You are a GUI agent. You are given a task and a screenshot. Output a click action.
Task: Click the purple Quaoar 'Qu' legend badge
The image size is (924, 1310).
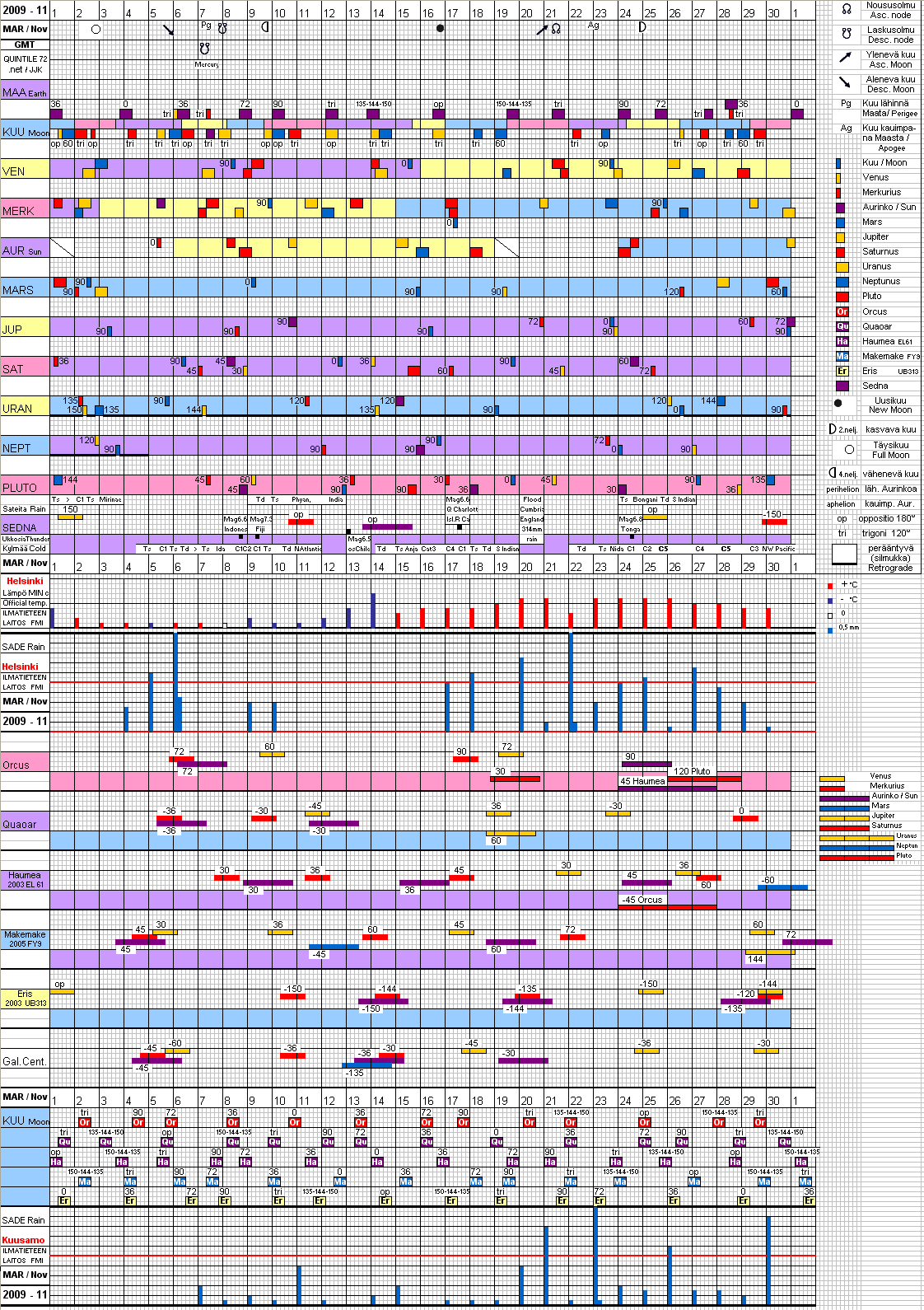click(x=842, y=326)
